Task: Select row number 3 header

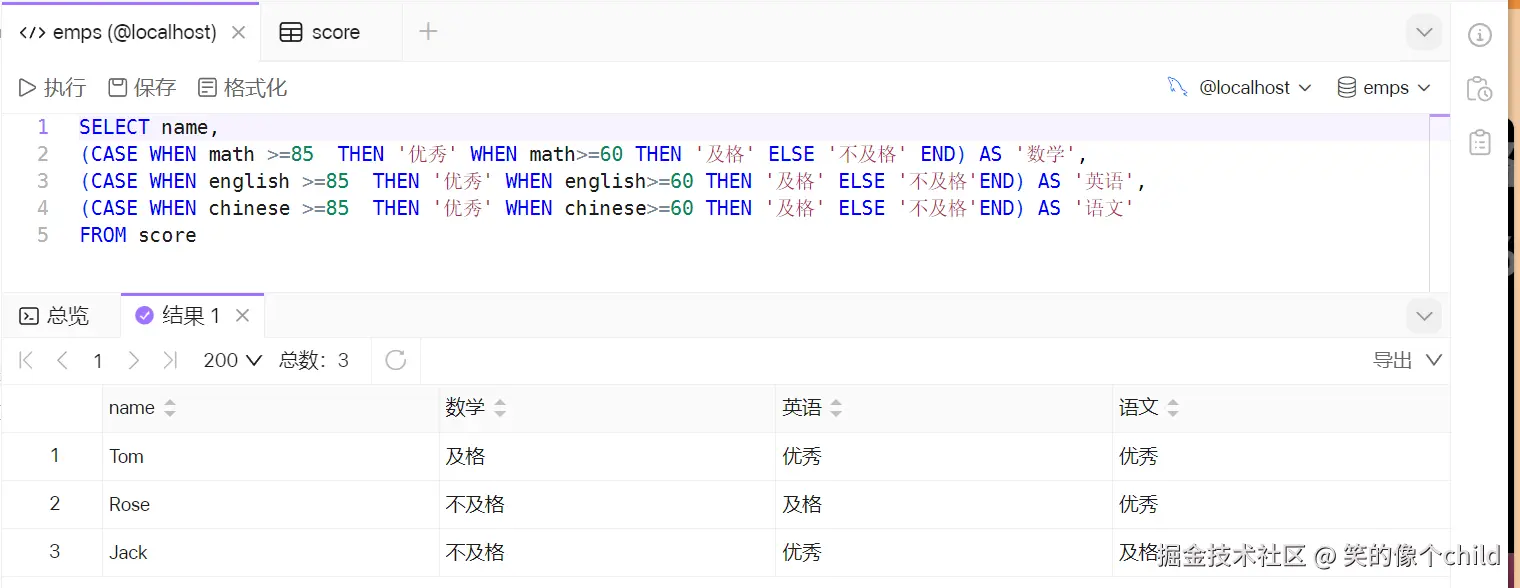Action: (54, 552)
